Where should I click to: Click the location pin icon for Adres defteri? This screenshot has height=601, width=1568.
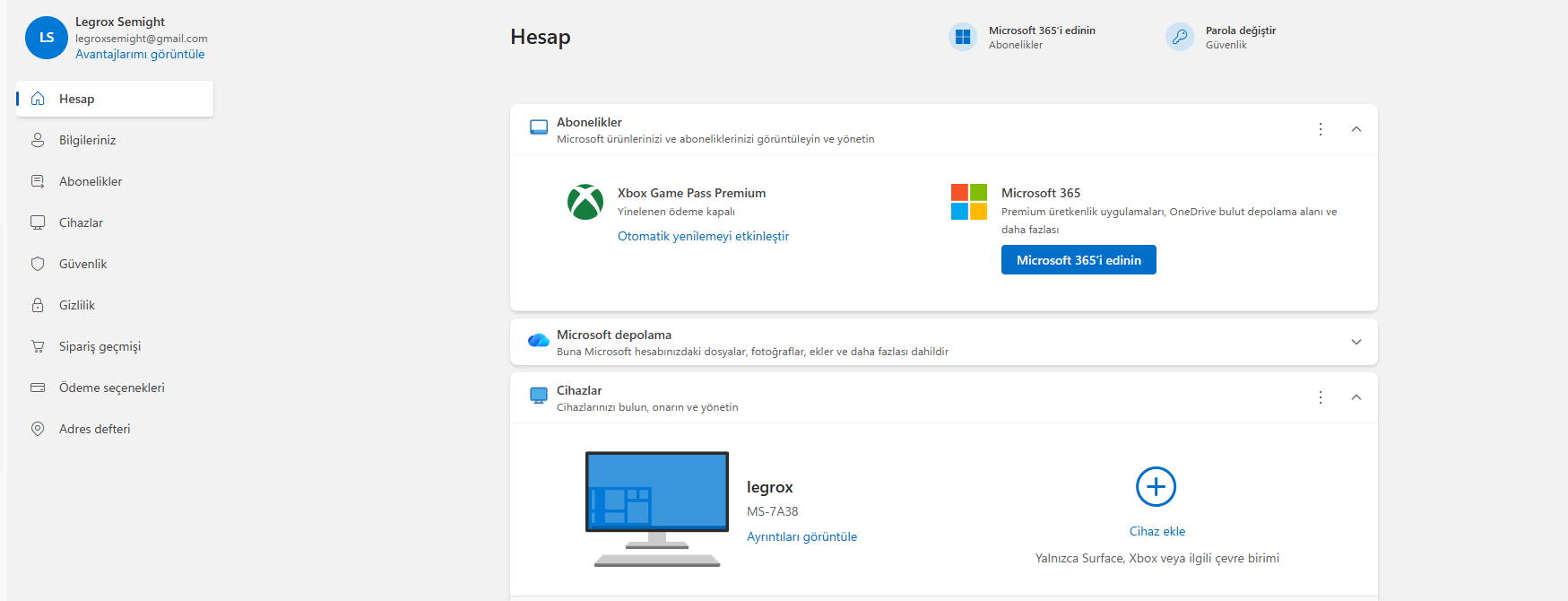(x=38, y=429)
